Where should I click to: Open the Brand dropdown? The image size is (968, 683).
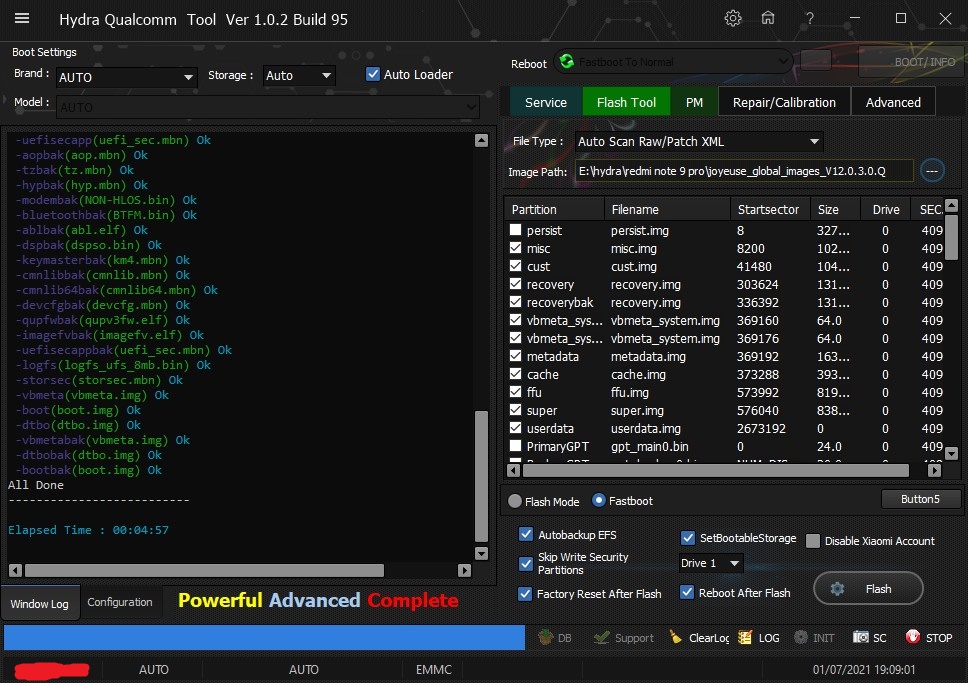[x=127, y=77]
